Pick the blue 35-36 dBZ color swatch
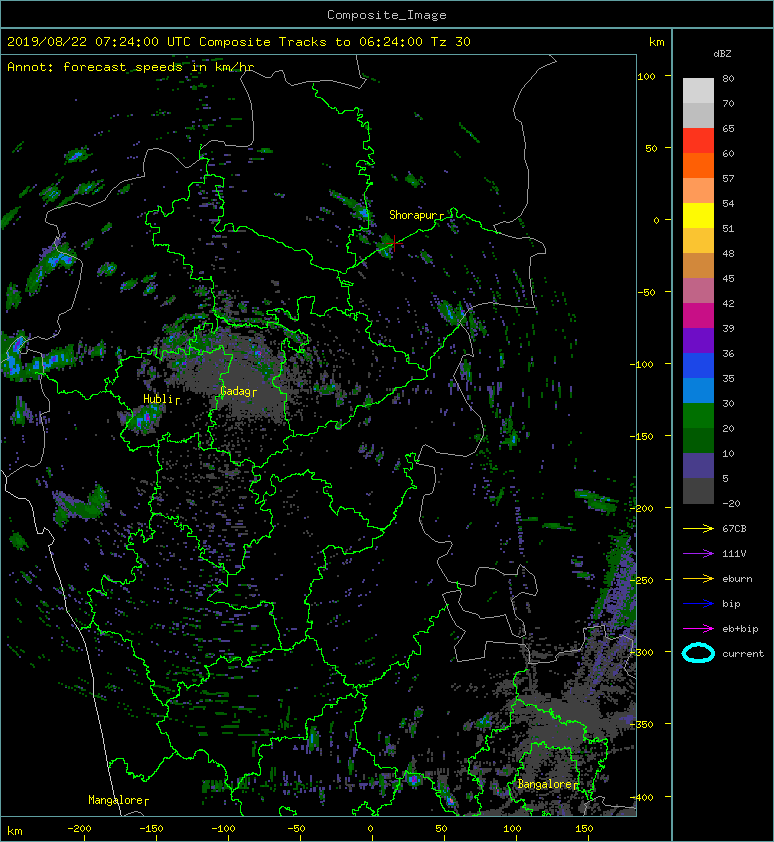The height and width of the screenshot is (842, 774). click(x=698, y=366)
